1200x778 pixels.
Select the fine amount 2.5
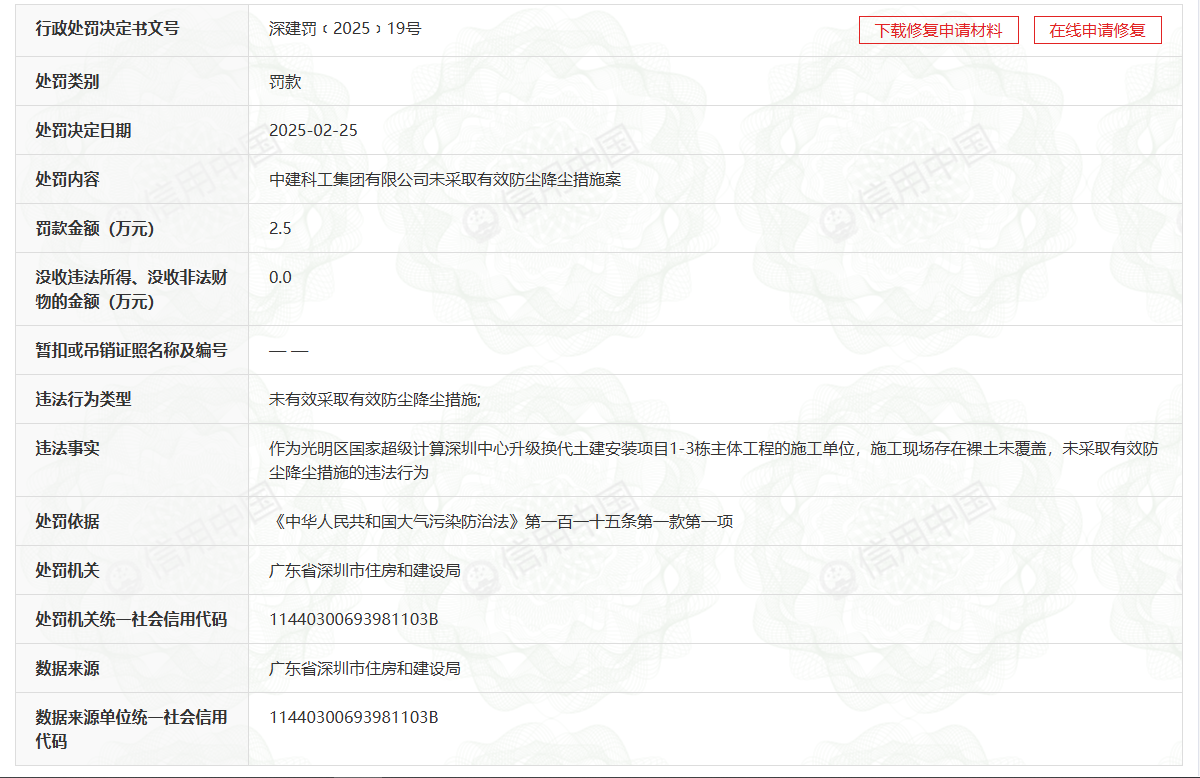tap(280, 229)
